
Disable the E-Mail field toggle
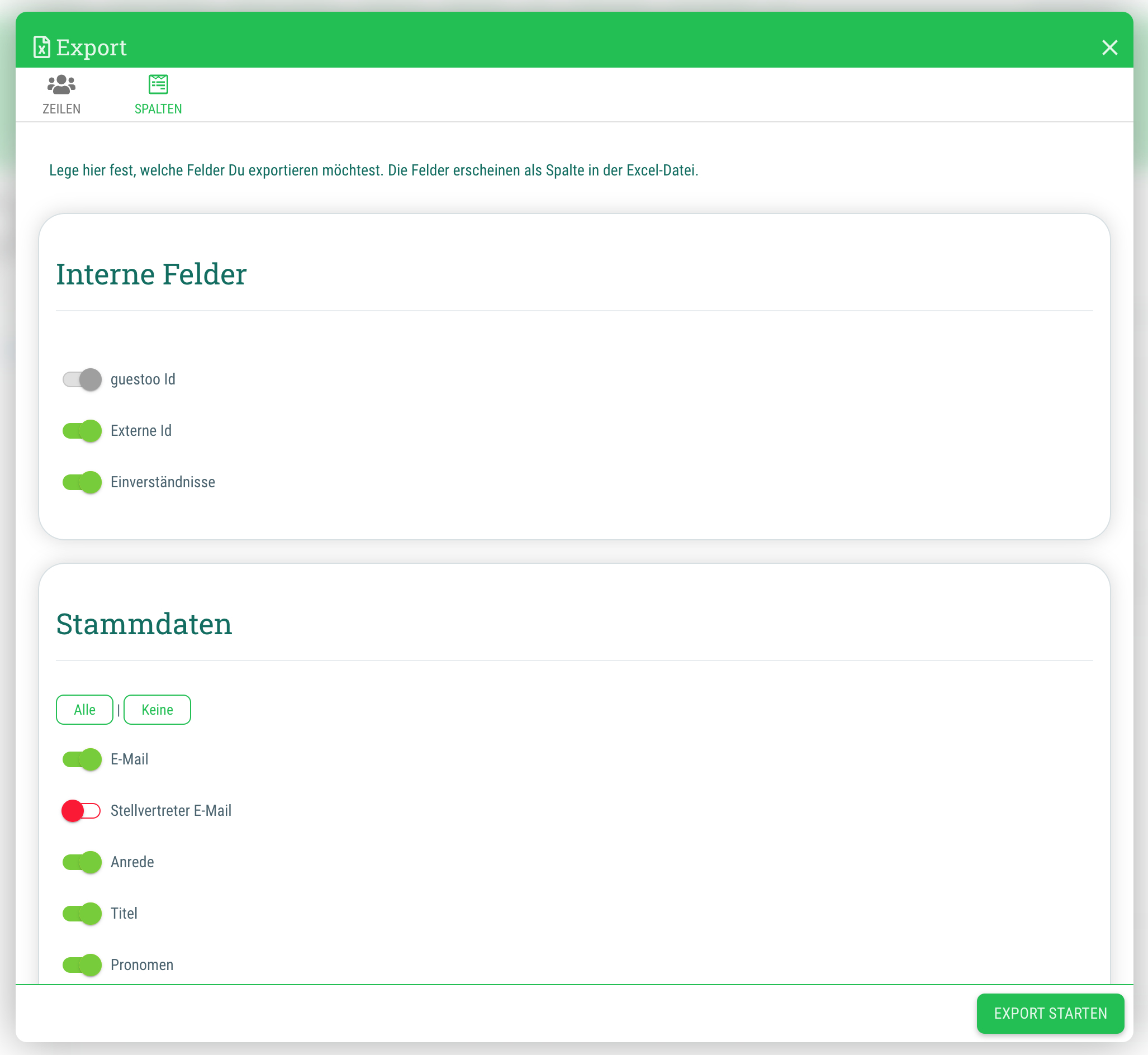[82, 759]
